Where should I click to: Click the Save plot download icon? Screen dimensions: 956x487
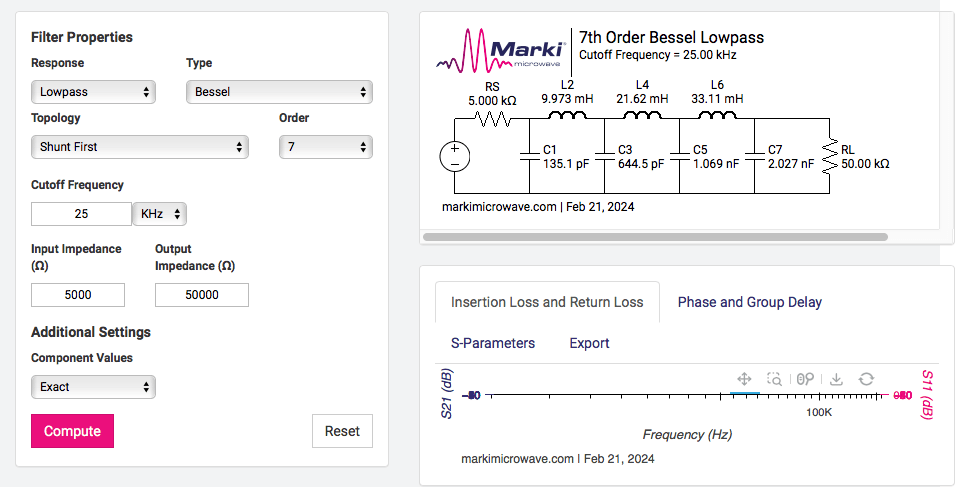[x=837, y=379]
